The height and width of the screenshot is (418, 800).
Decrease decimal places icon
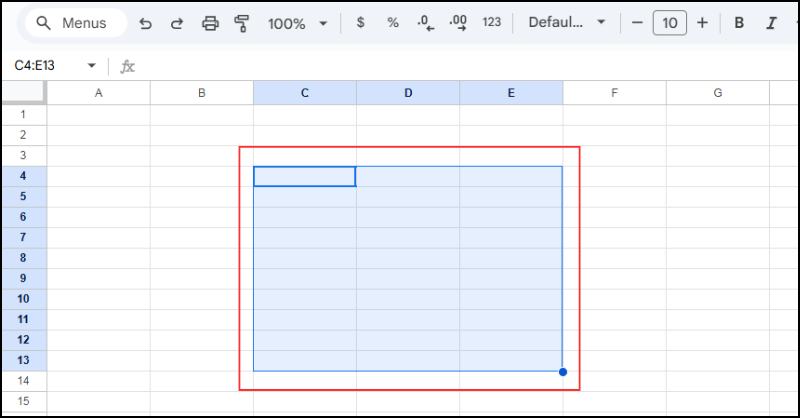coord(425,23)
